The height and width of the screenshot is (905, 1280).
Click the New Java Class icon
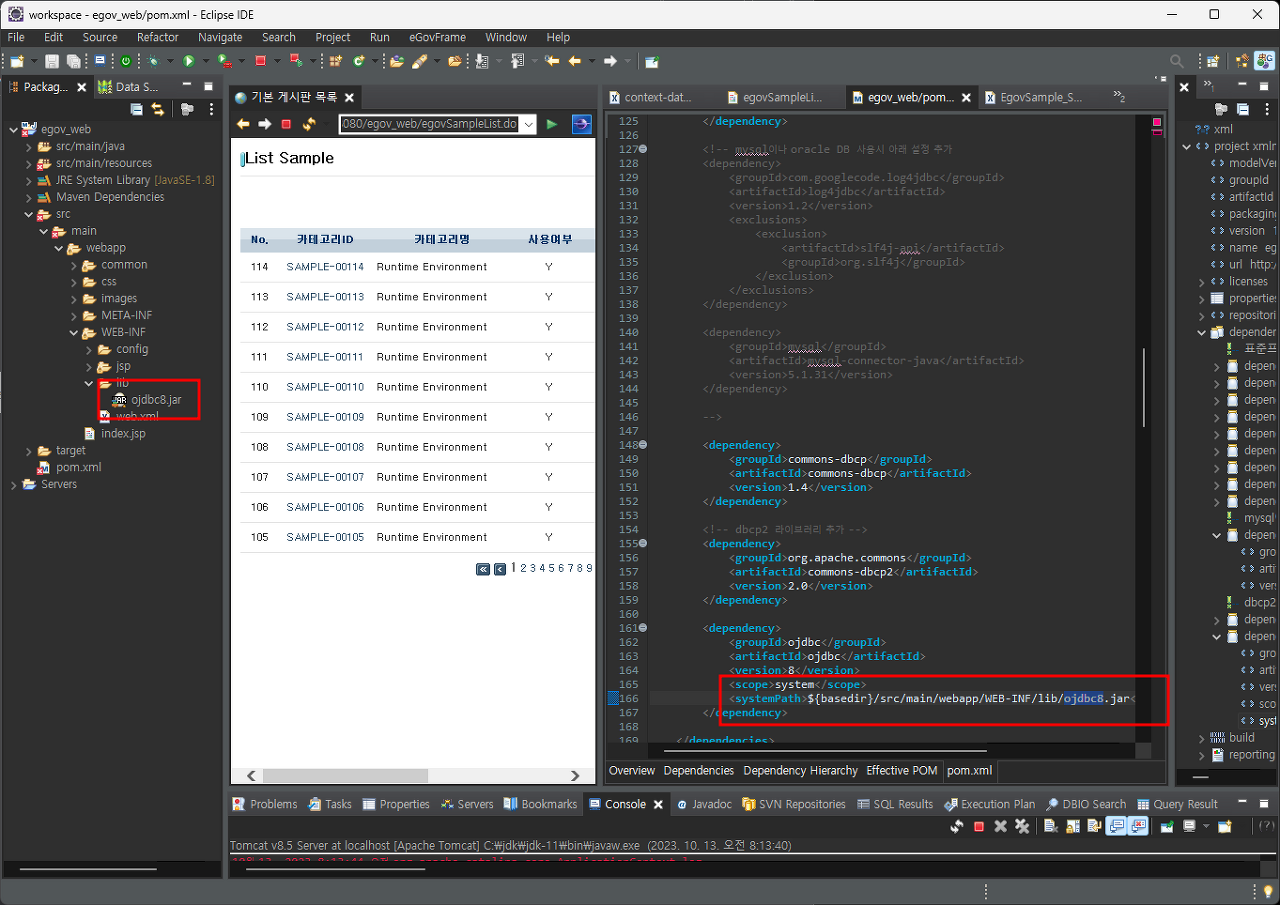[x=358, y=61]
